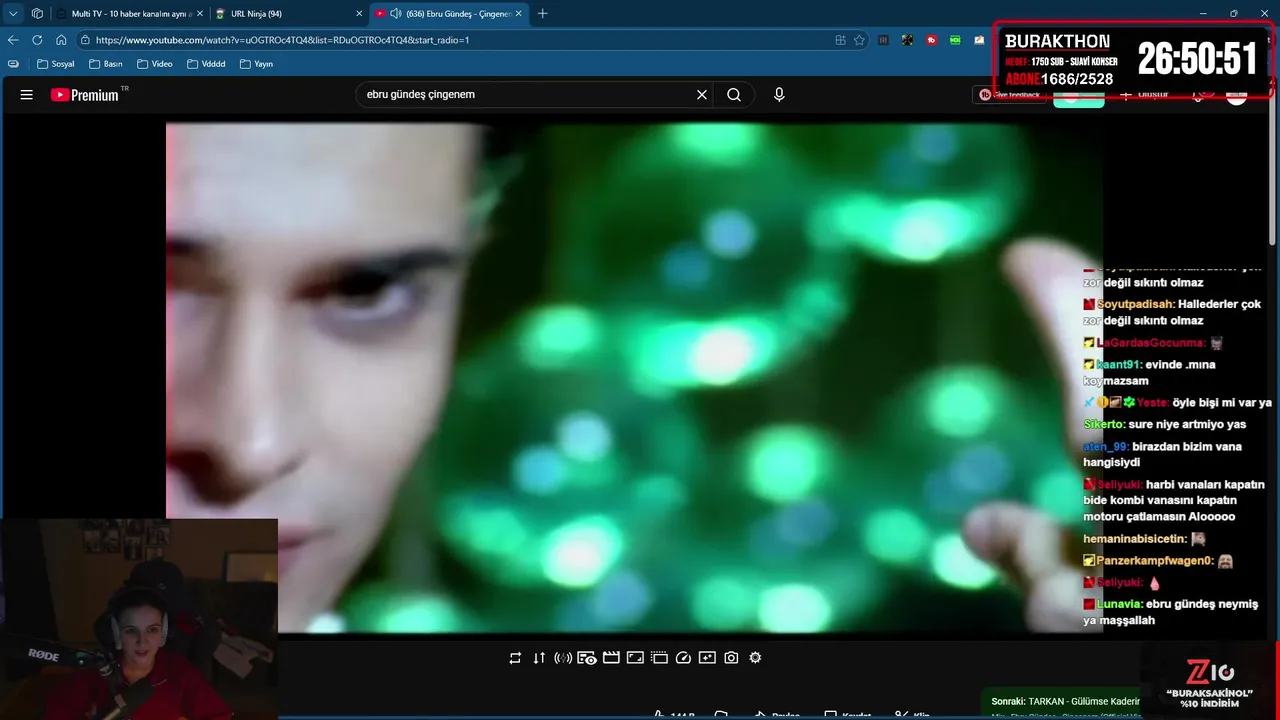Click the red 'fb' extension icon
Screen dimensions: 1280x720
[x=931, y=40]
